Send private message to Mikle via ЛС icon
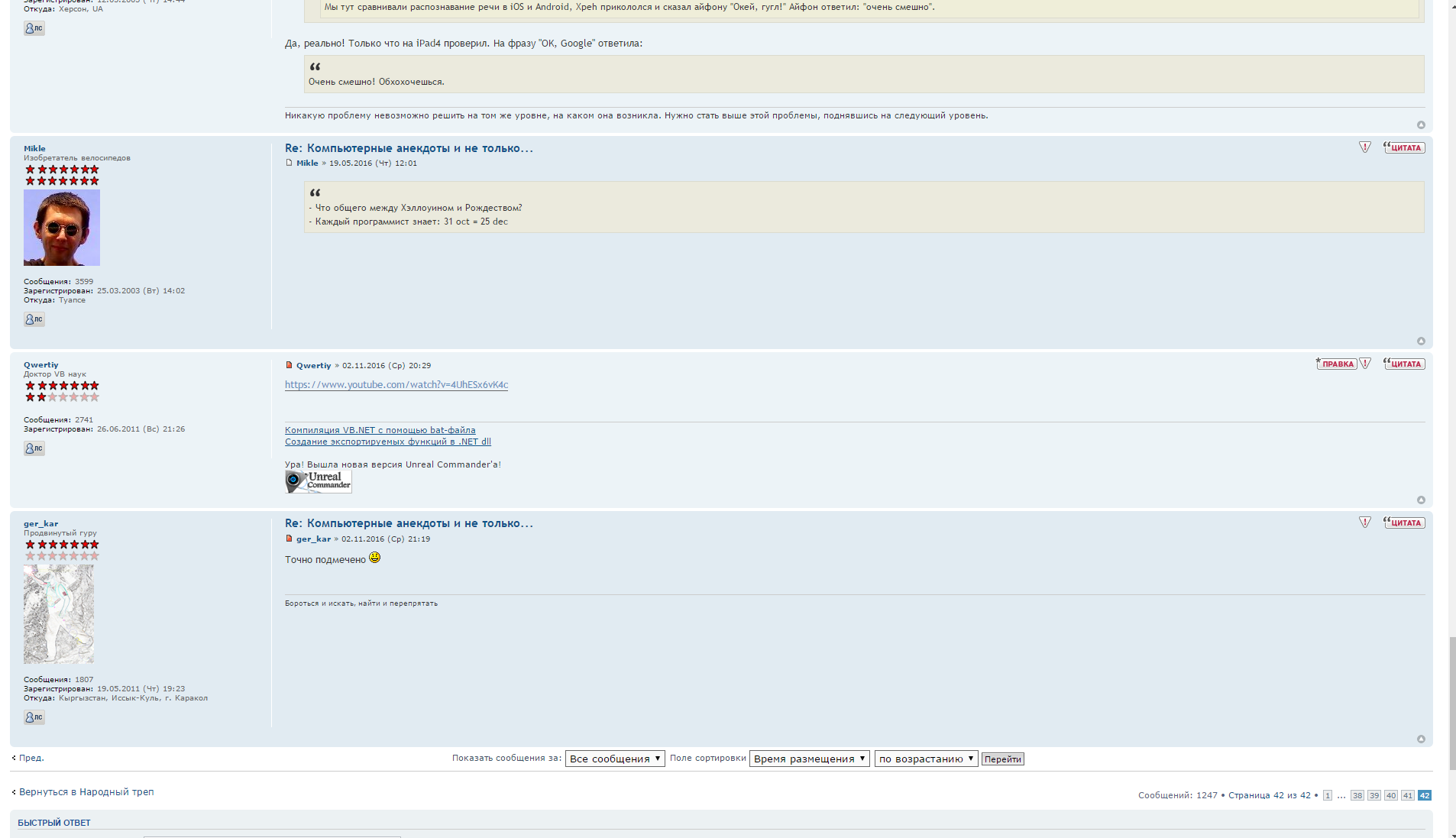 pos(34,319)
